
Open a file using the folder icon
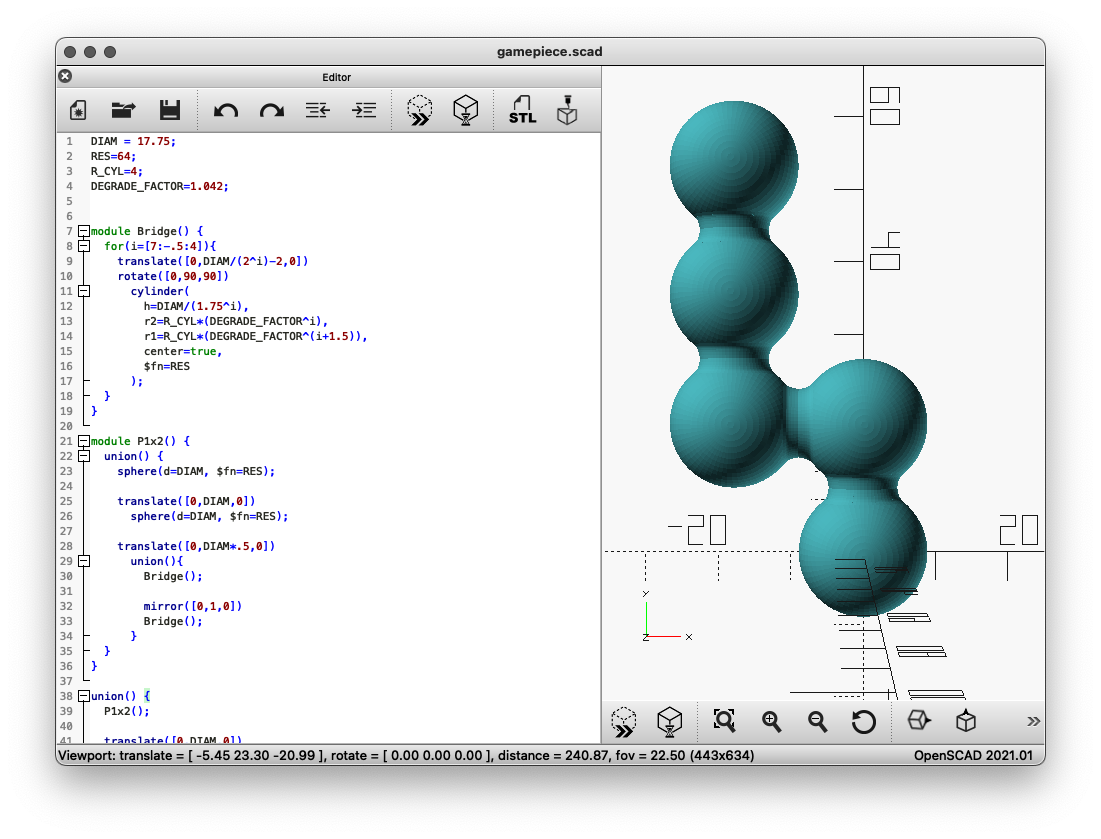124,111
